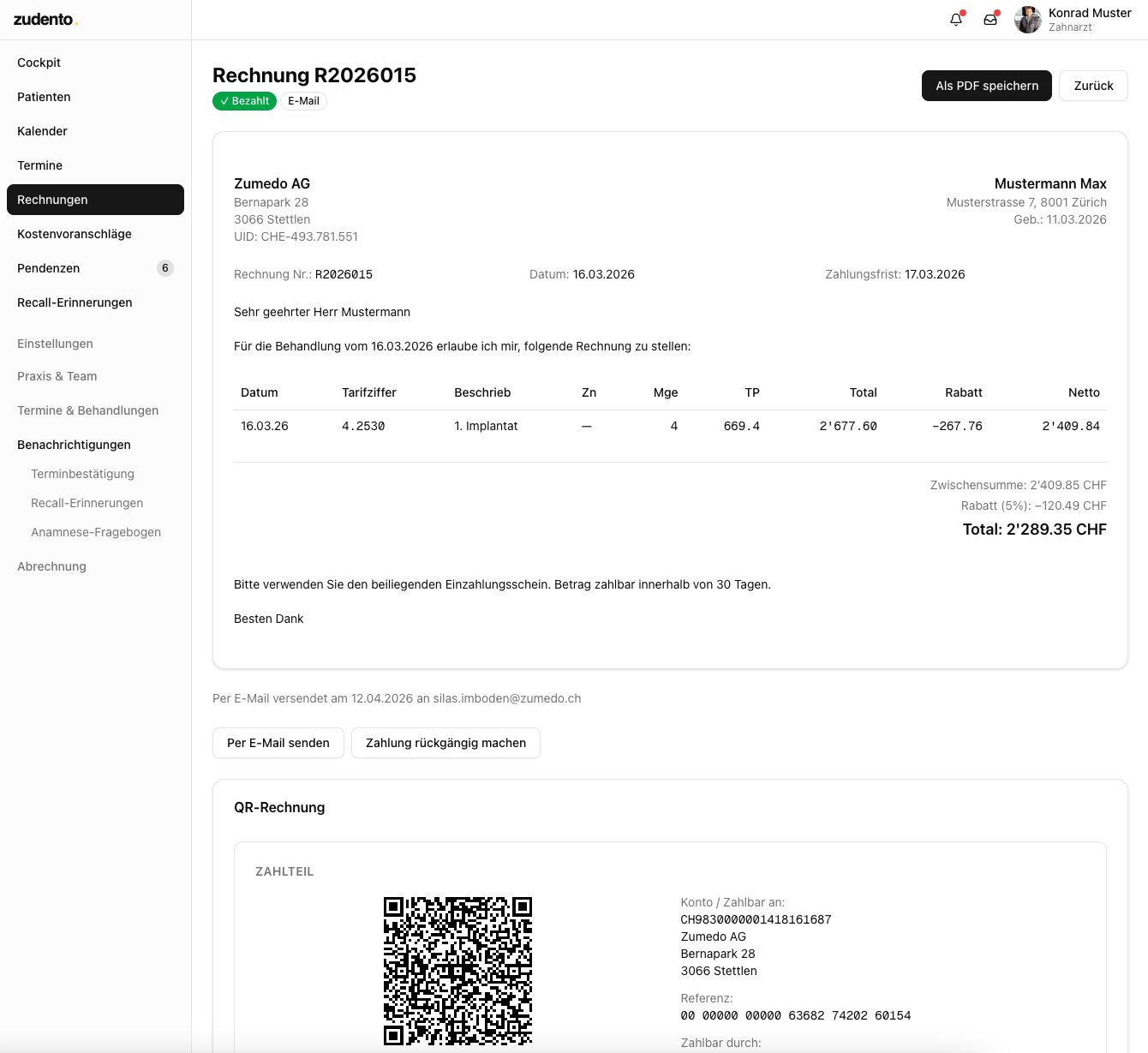
Task: Open Terminbestätigung notification settings
Action: click(x=82, y=474)
